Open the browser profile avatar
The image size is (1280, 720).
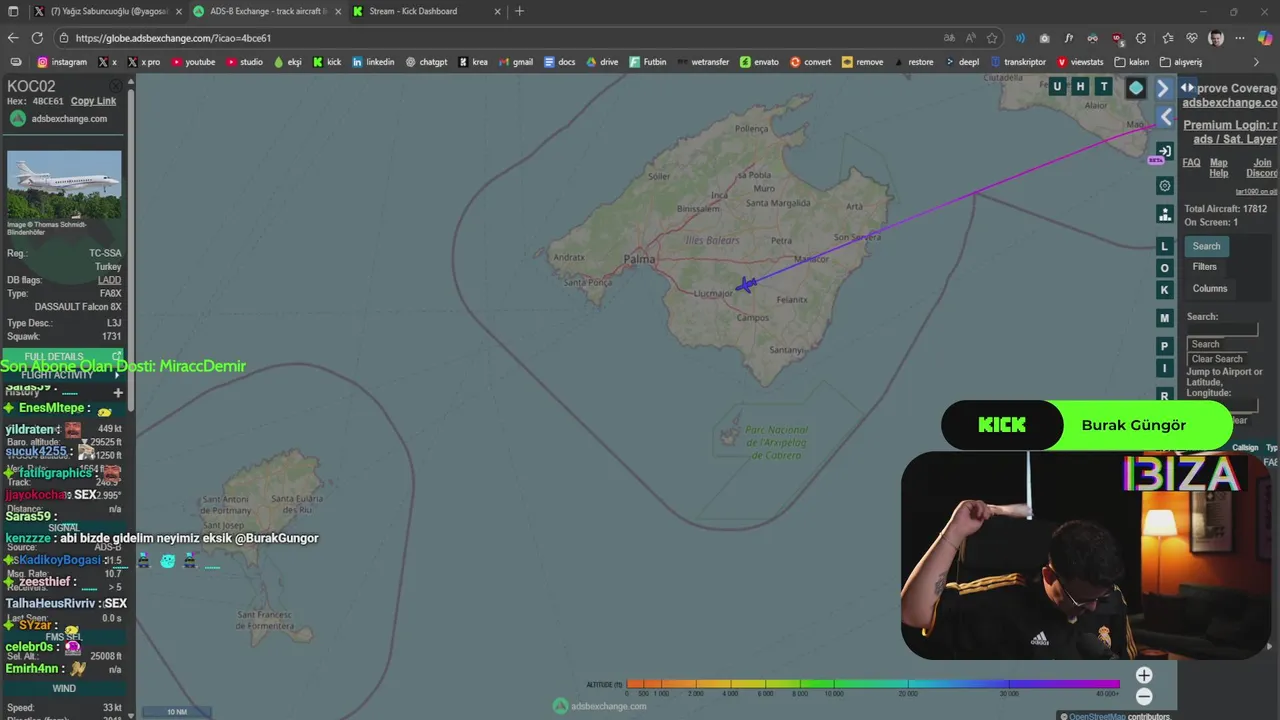point(1216,38)
